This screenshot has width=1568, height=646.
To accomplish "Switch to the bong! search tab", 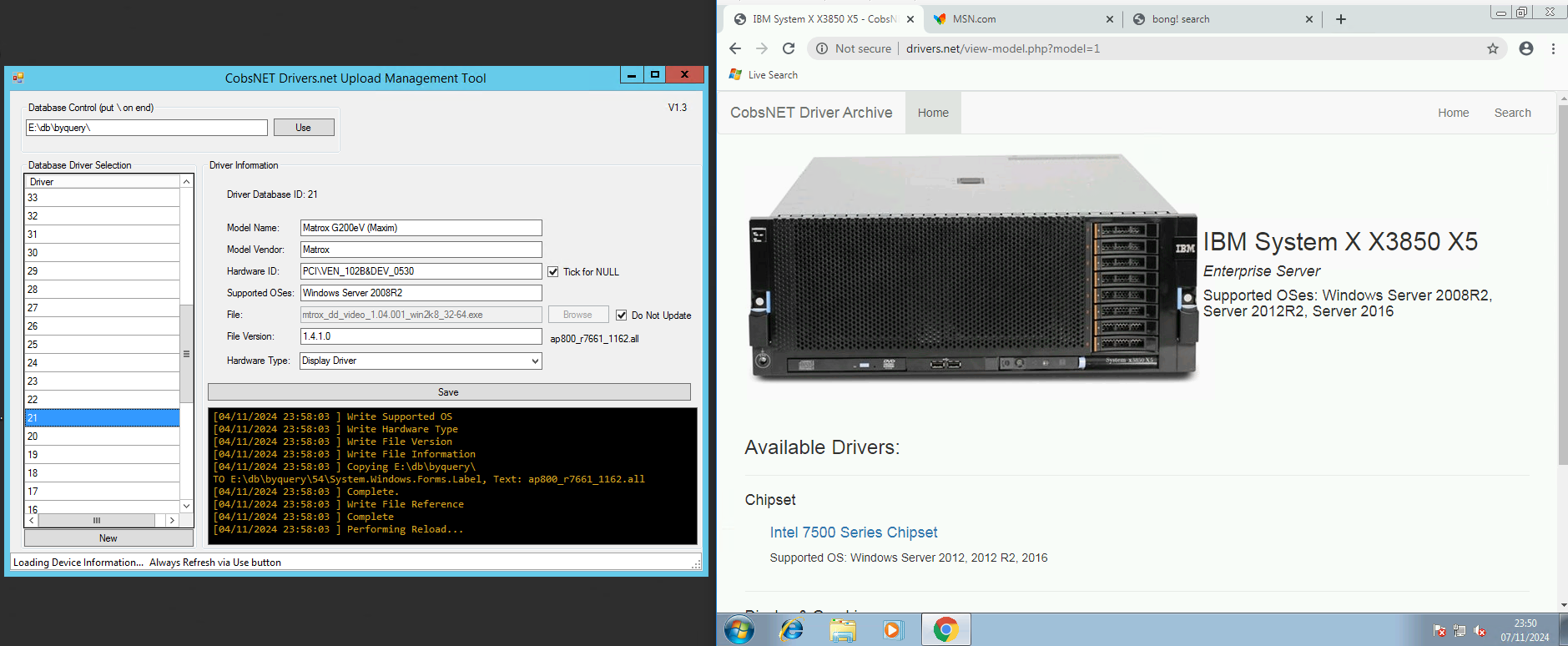I will pos(1180,19).
